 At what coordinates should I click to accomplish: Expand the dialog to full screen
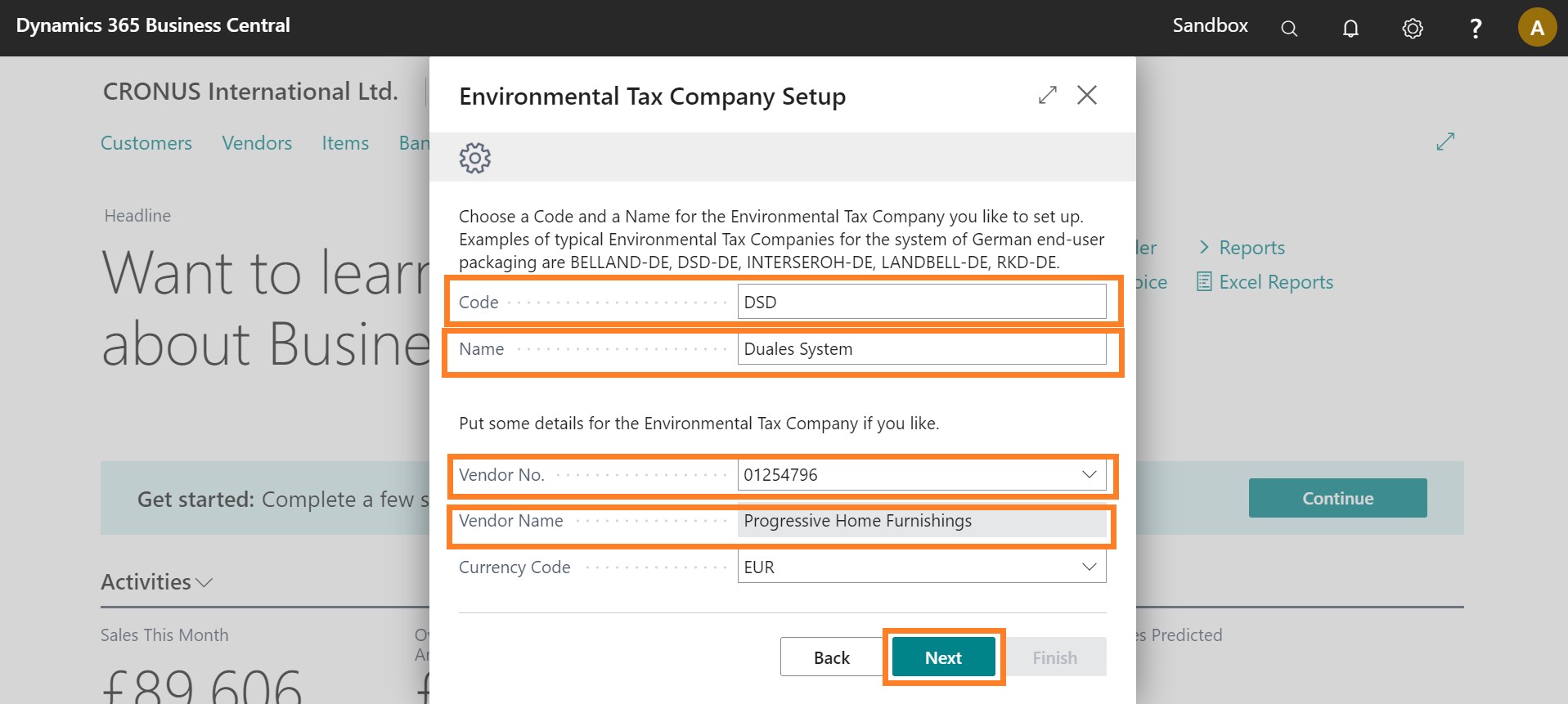[1047, 96]
